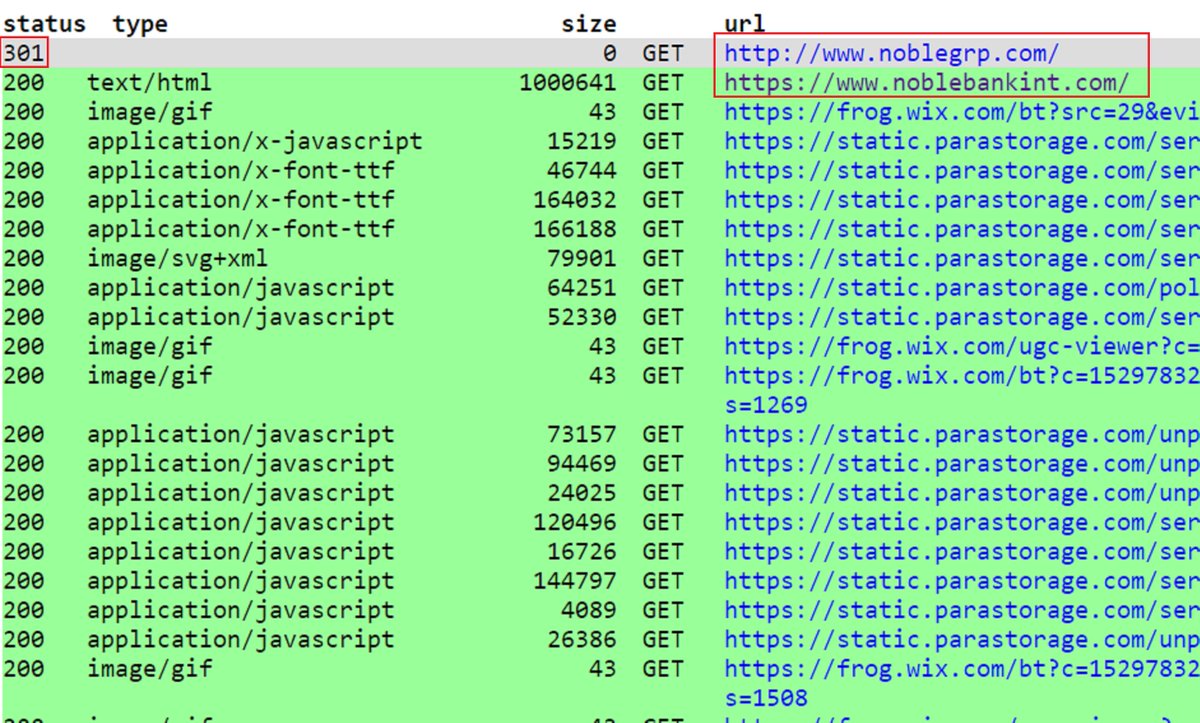Image resolution: width=1200 pixels, height=723 pixels.
Task: Click the wrapped URL text 's=1508'
Action: (766, 698)
